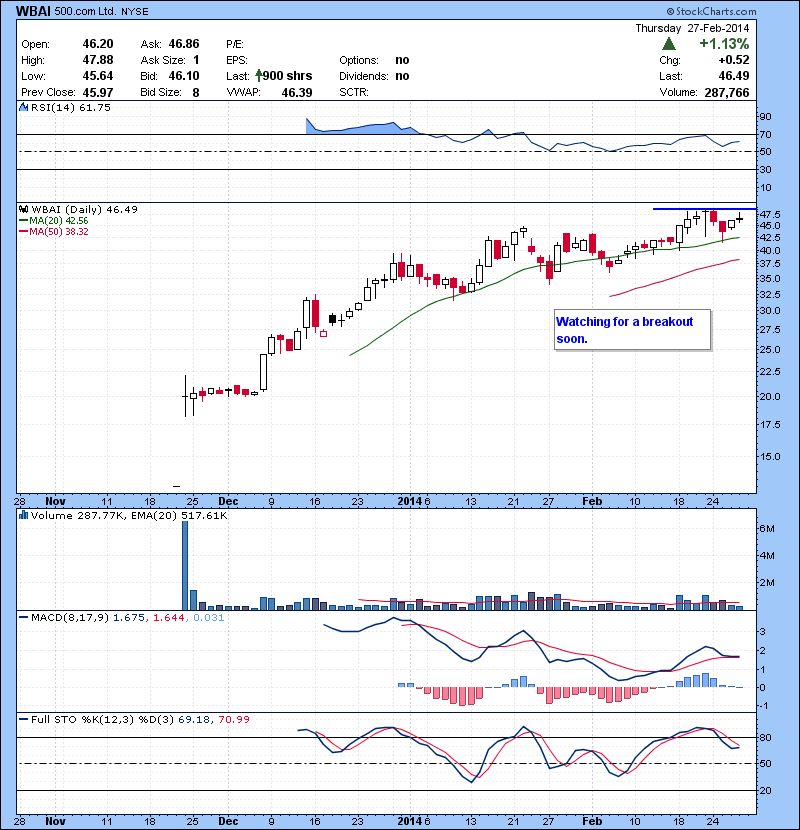
Task: Click the P/E label
Action: (235, 44)
